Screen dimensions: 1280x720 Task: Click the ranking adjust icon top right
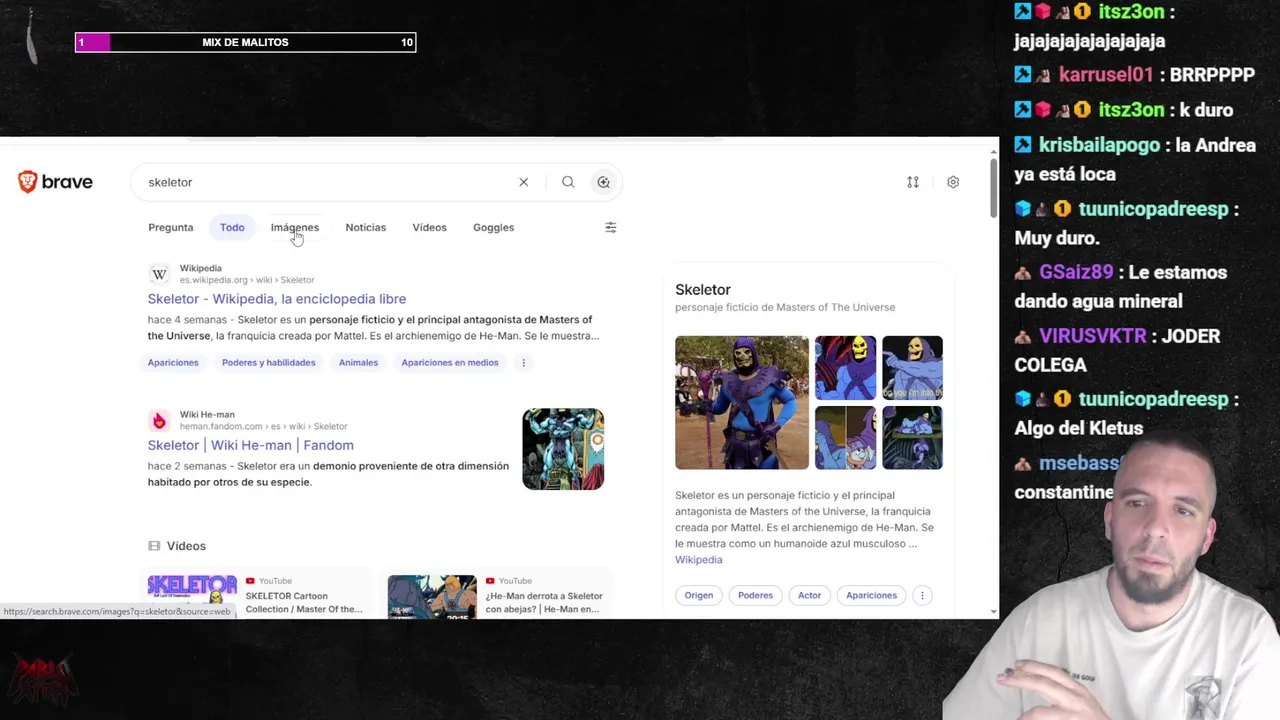point(913,182)
